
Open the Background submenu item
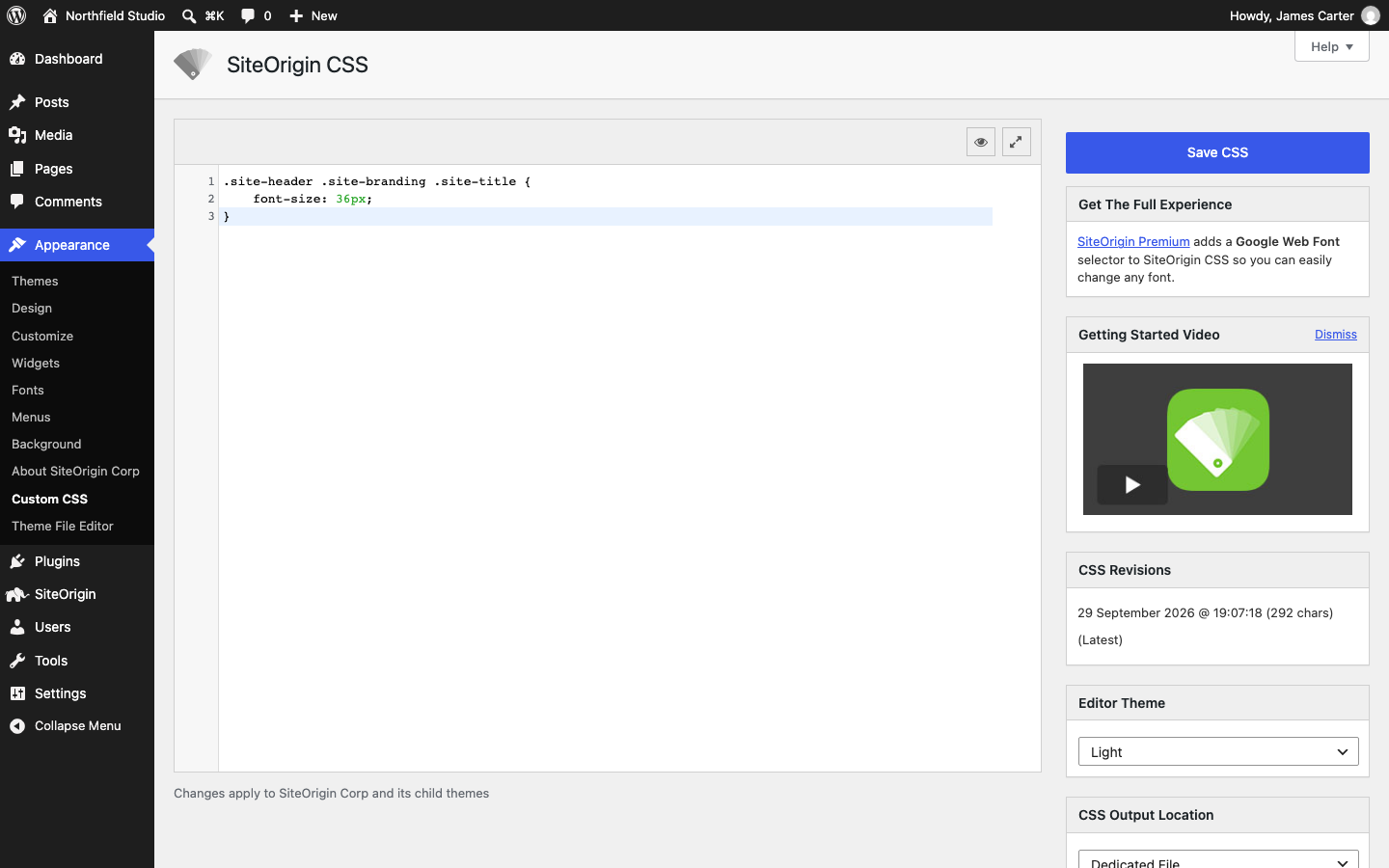pos(46,444)
